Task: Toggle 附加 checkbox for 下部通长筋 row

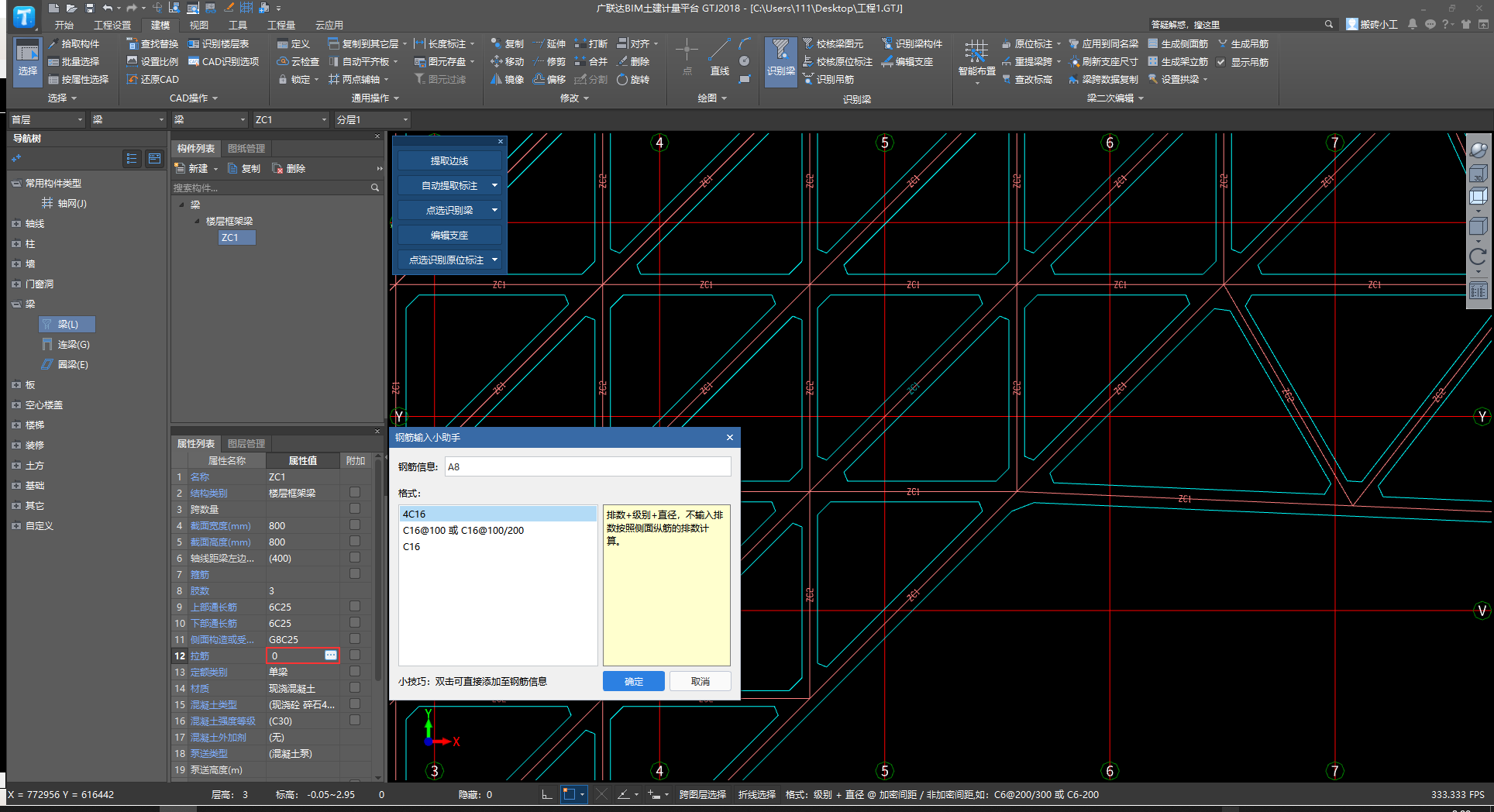Action: 355,622
